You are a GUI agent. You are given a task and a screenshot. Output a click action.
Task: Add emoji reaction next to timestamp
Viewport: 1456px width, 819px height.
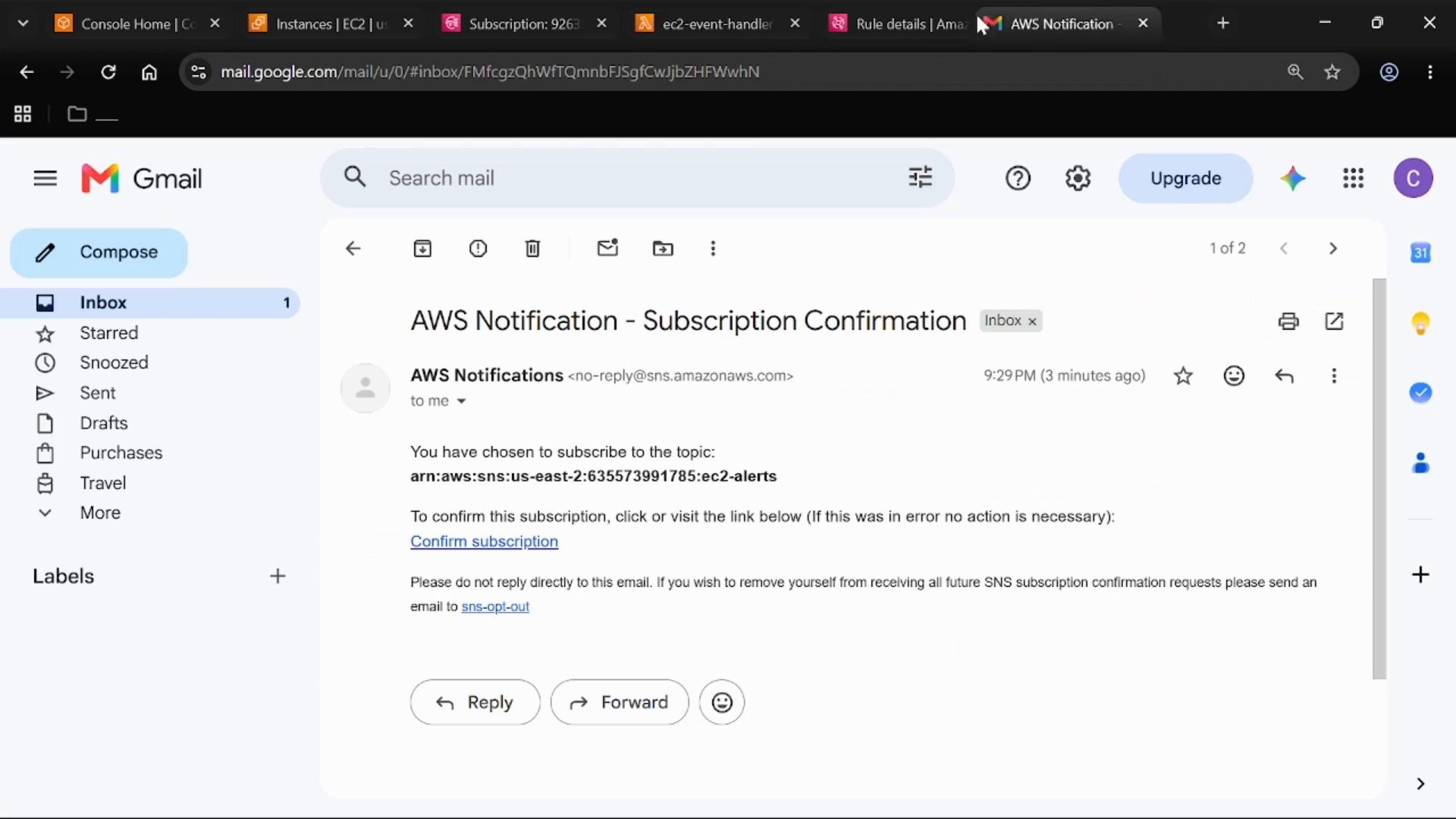pyautogui.click(x=1234, y=376)
